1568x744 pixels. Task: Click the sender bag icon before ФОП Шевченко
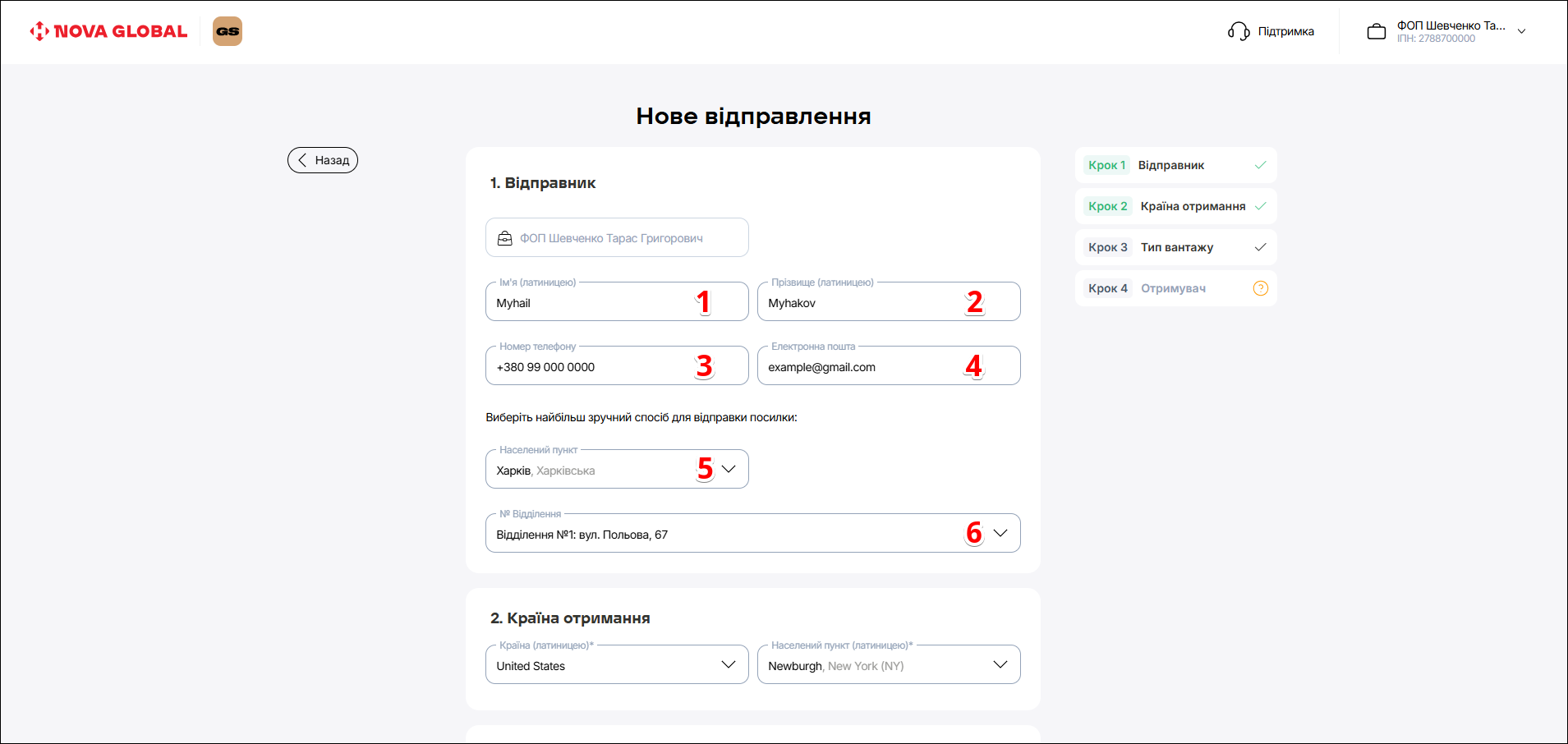[505, 238]
